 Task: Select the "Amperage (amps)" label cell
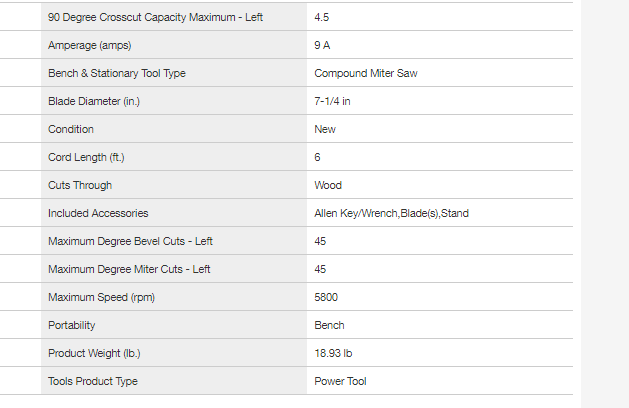[90, 45]
